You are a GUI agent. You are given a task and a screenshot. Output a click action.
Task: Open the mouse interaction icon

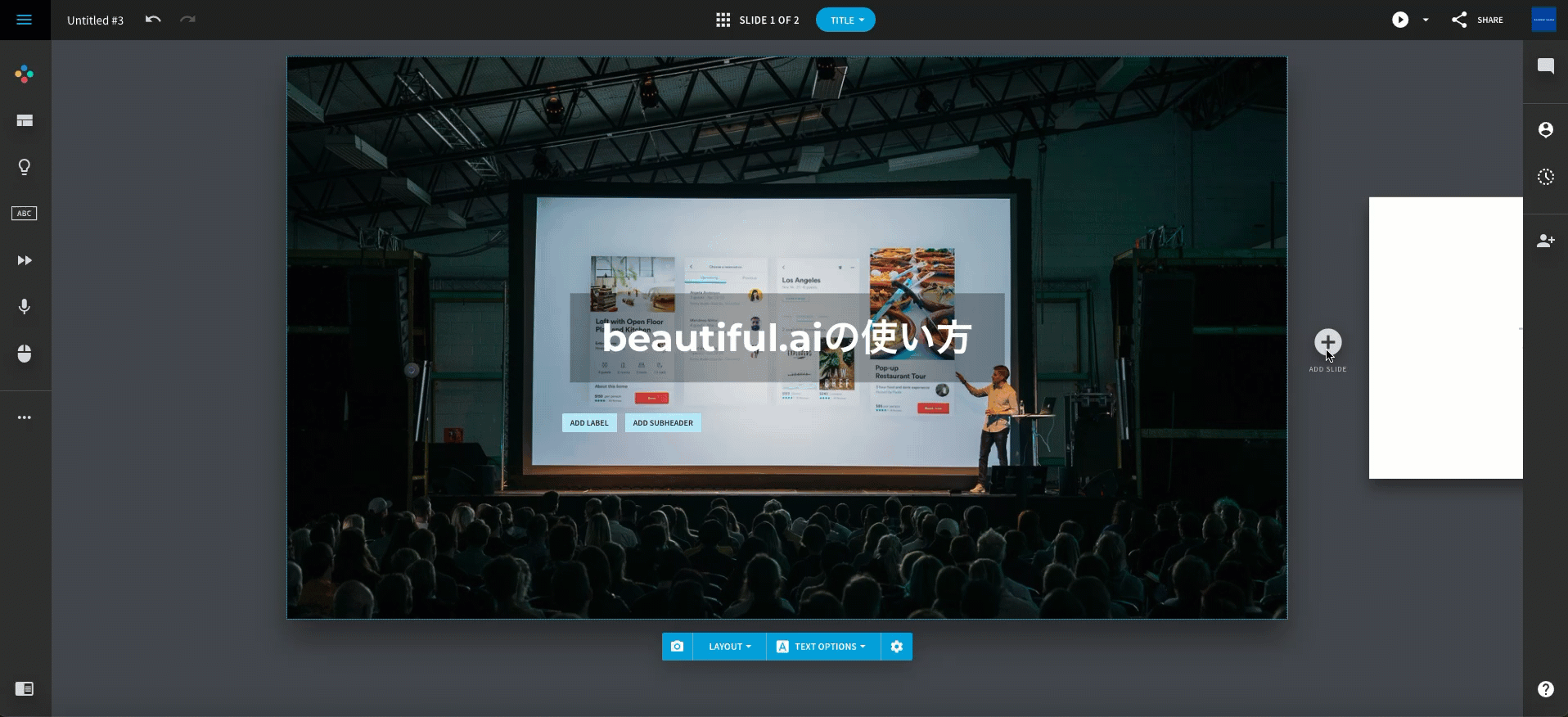tap(25, 354)
